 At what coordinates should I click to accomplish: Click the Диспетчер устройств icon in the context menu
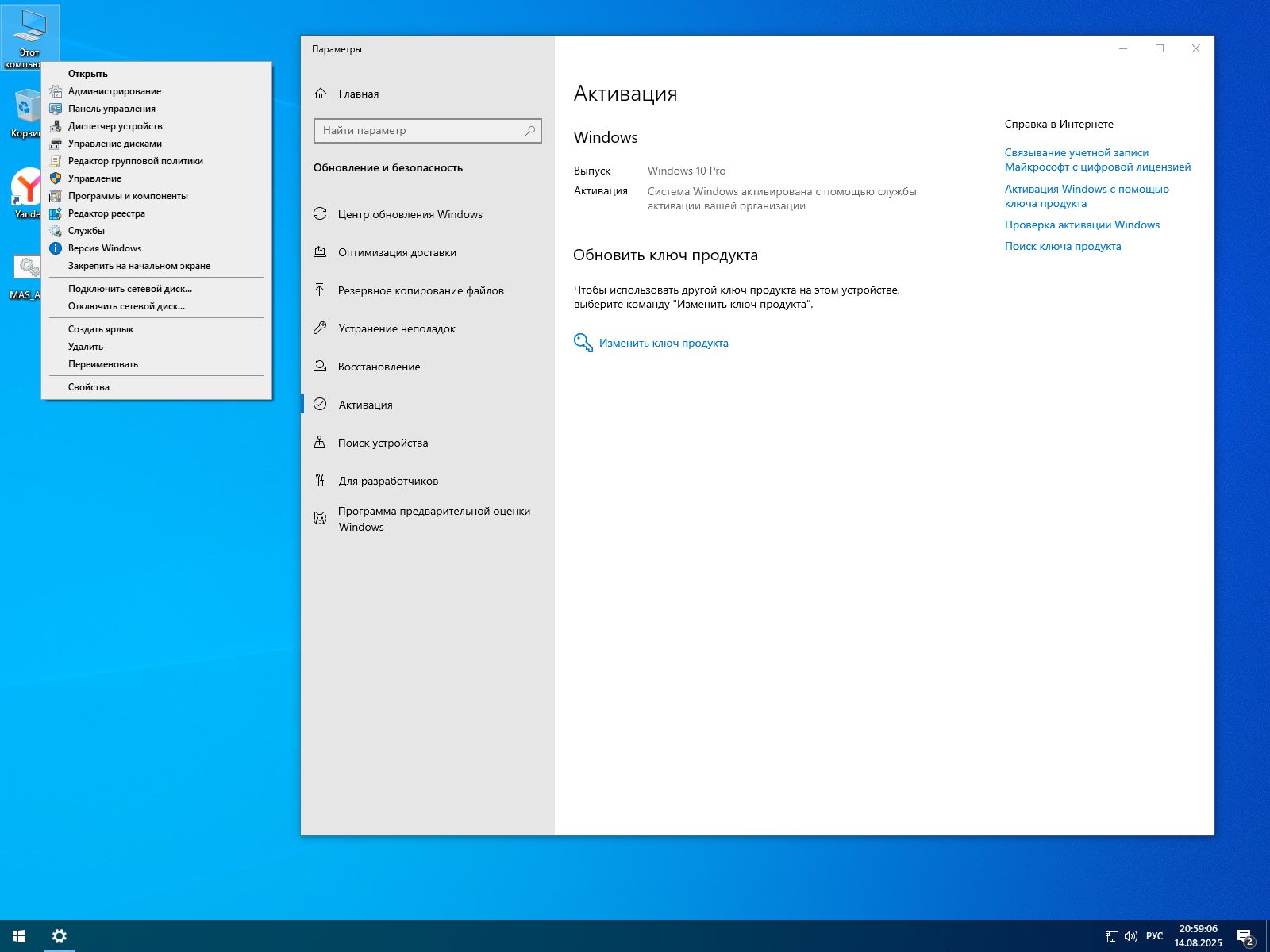pos(56,126)
